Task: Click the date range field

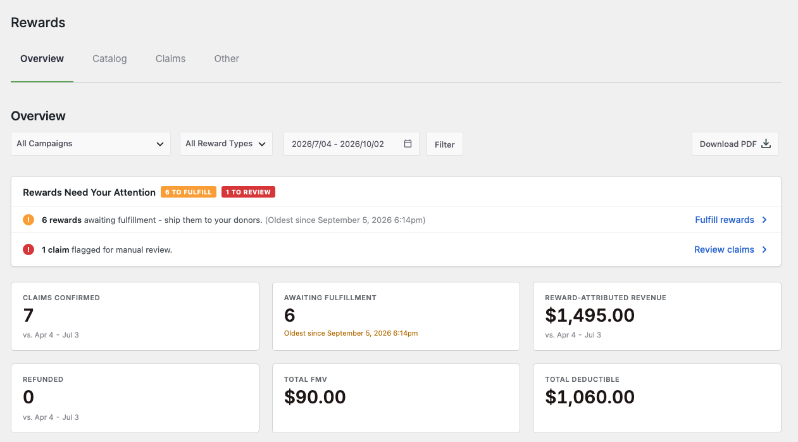Action: pos(351,144)
